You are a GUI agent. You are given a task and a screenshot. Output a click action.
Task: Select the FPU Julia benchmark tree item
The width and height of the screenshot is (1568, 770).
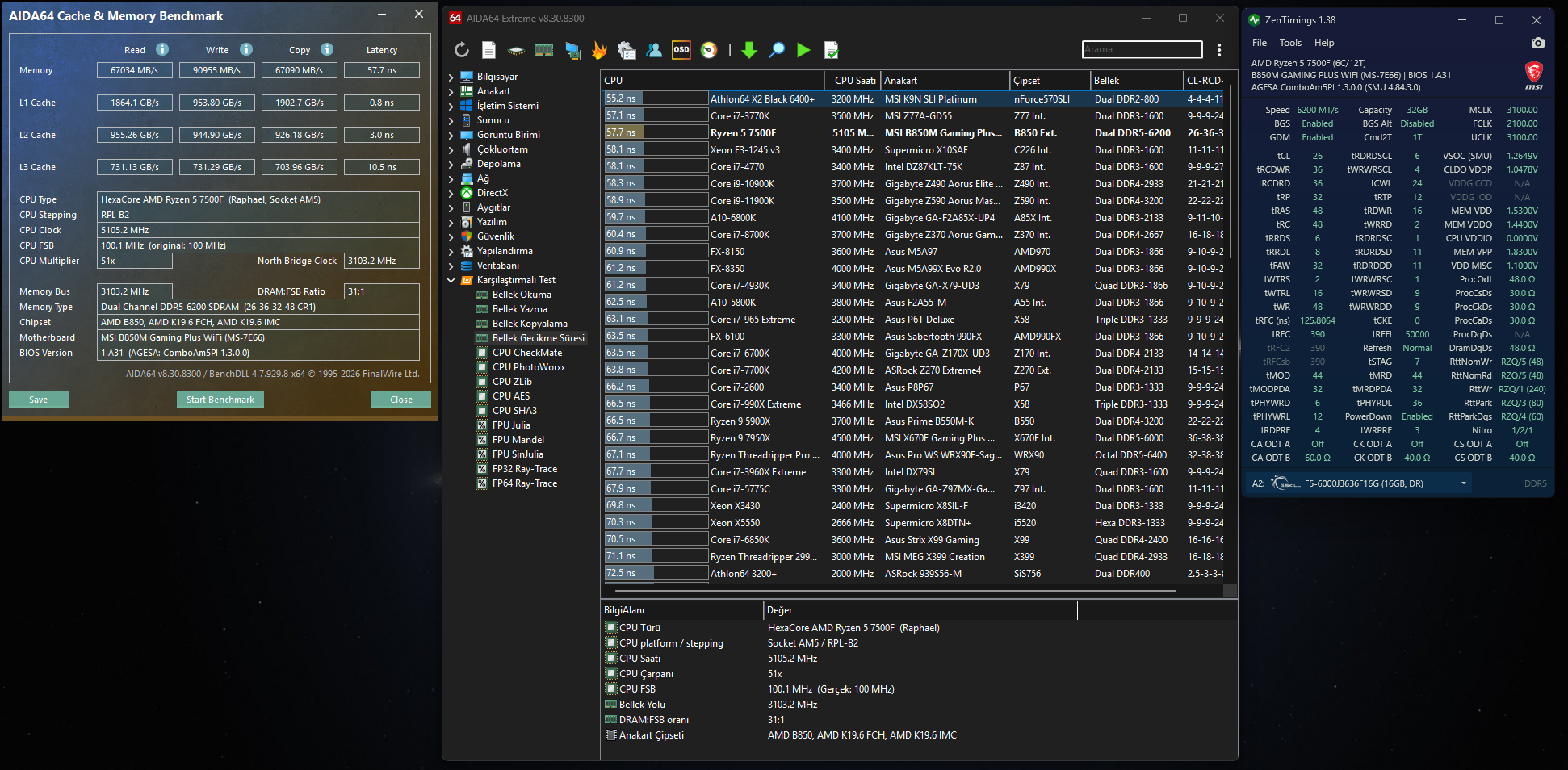511,425
